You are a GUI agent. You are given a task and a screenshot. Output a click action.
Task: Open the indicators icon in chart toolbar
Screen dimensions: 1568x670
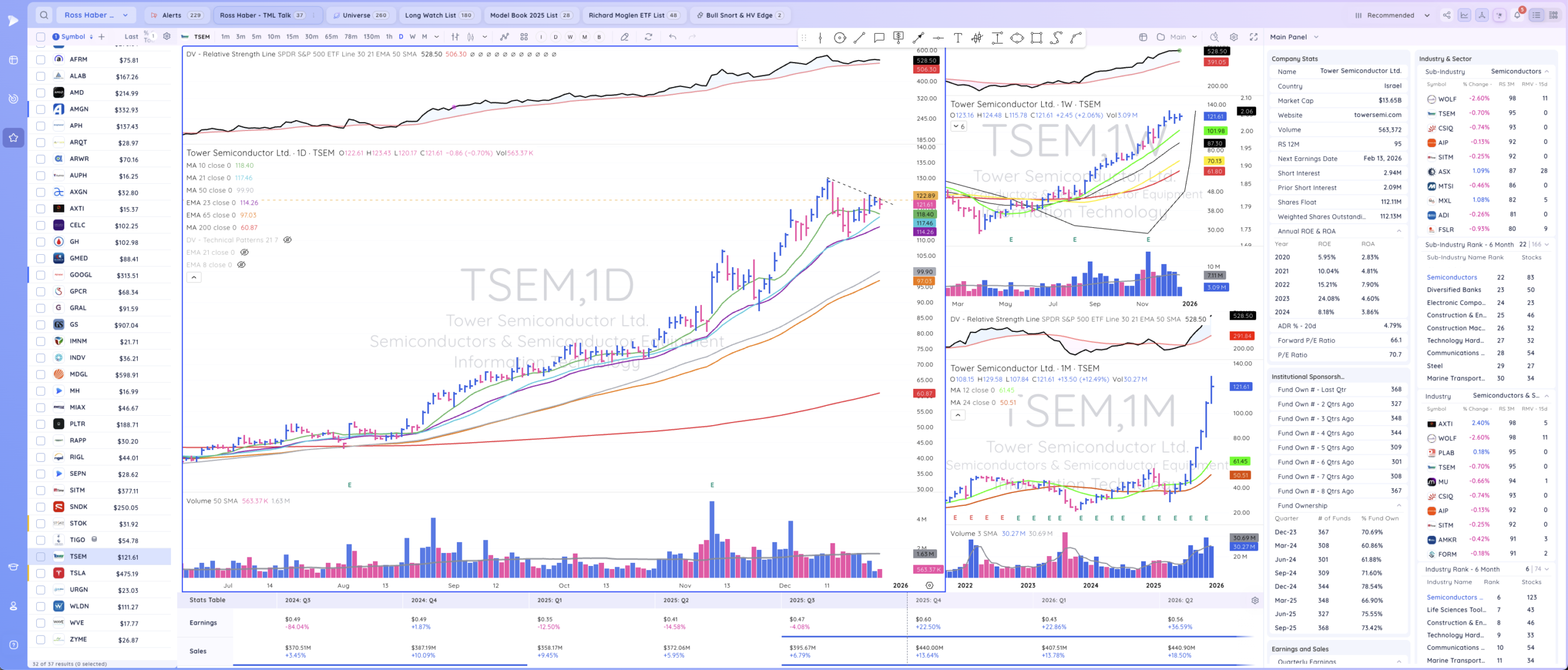click(504, 37)
